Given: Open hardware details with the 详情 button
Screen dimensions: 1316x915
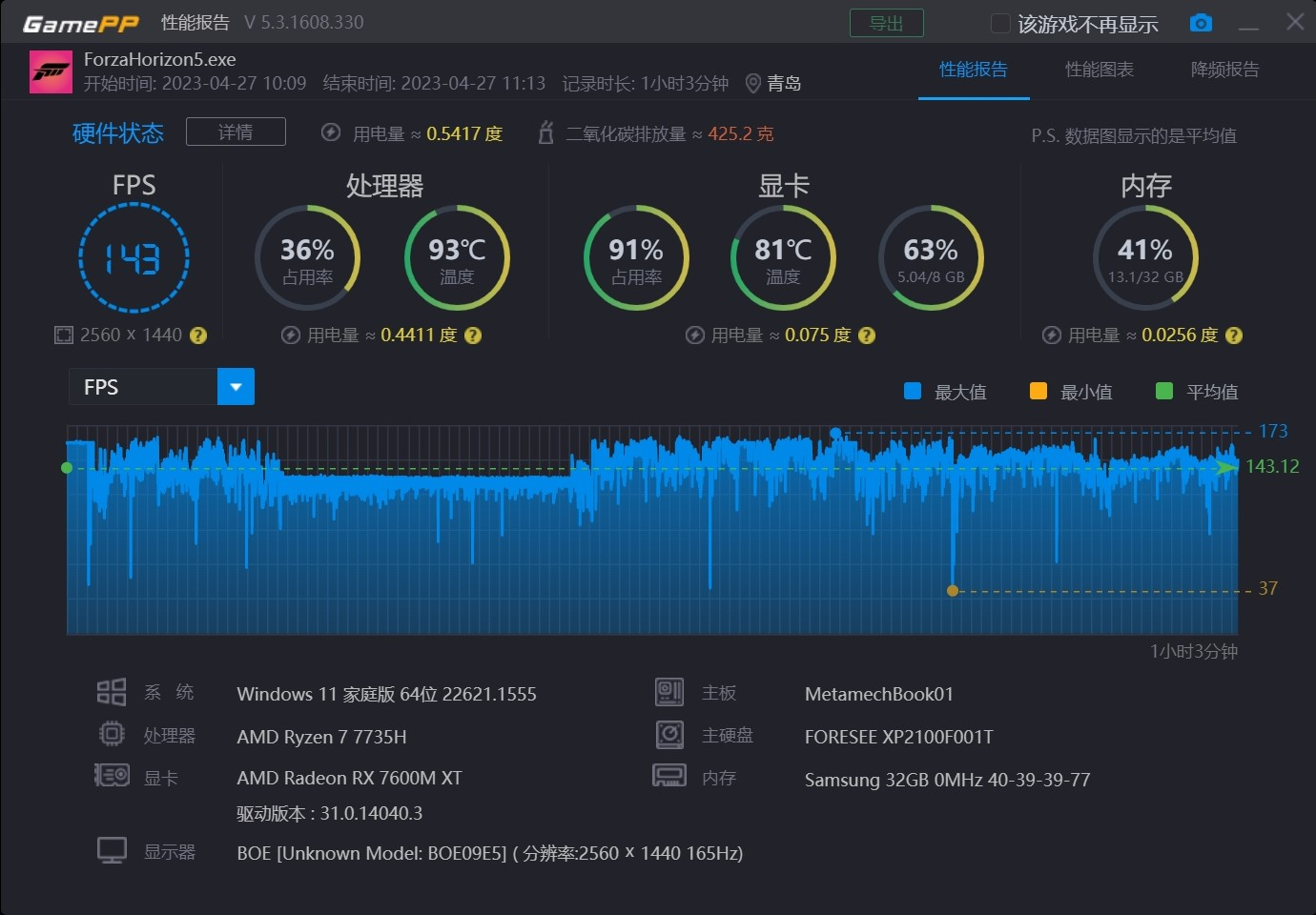Looking at the screenshot, I should 236,132.
